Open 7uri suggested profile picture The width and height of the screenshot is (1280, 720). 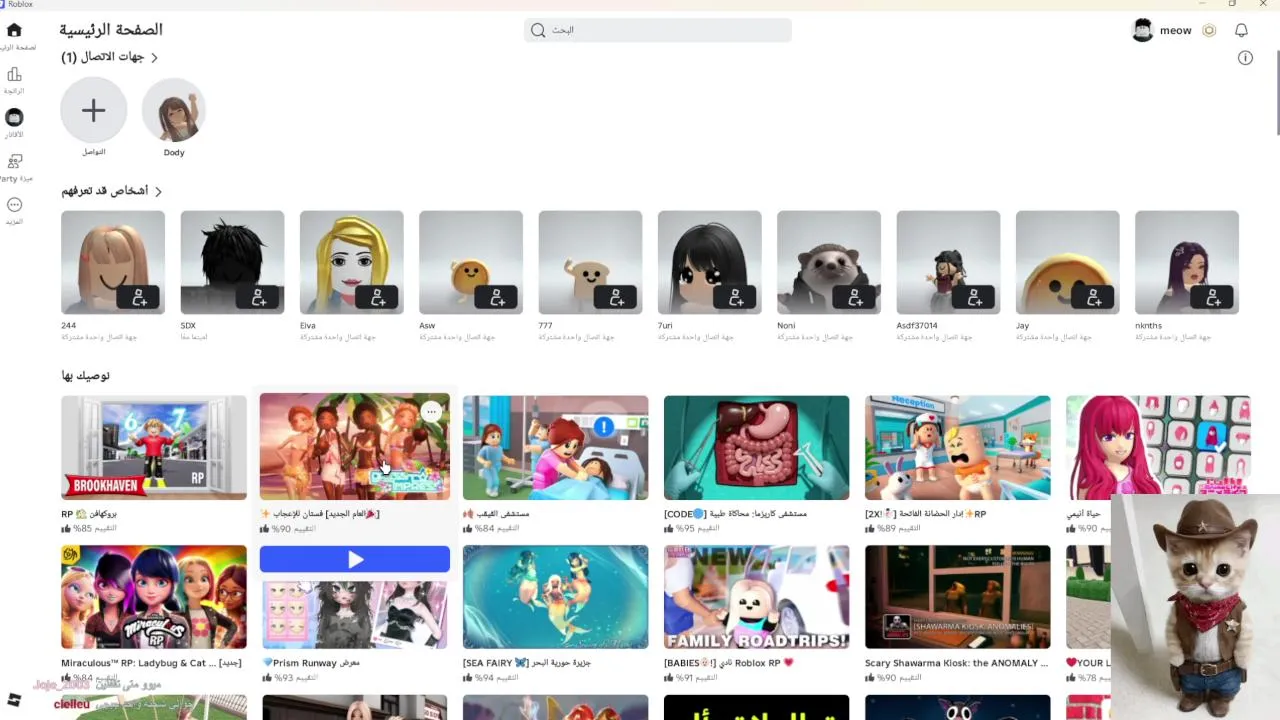point(709,262)
